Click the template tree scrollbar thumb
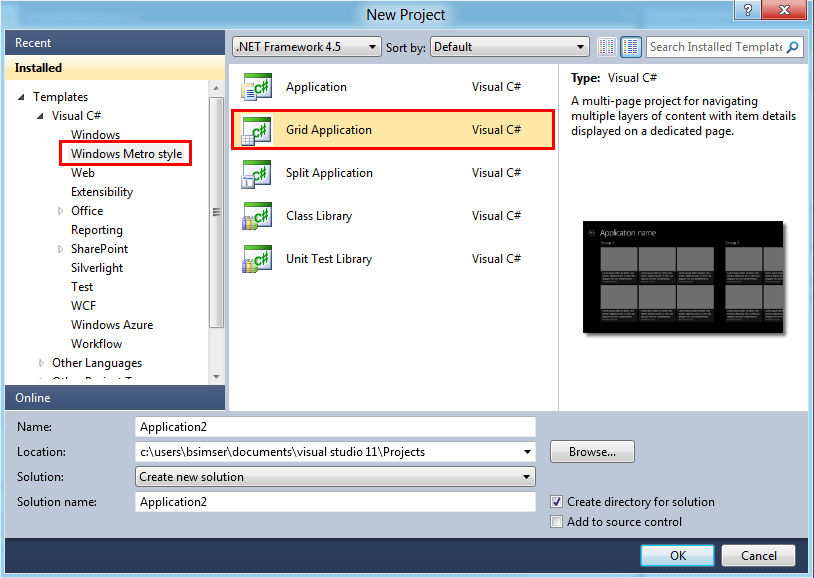This screenshot has width=814, height=578. point(216,212)
